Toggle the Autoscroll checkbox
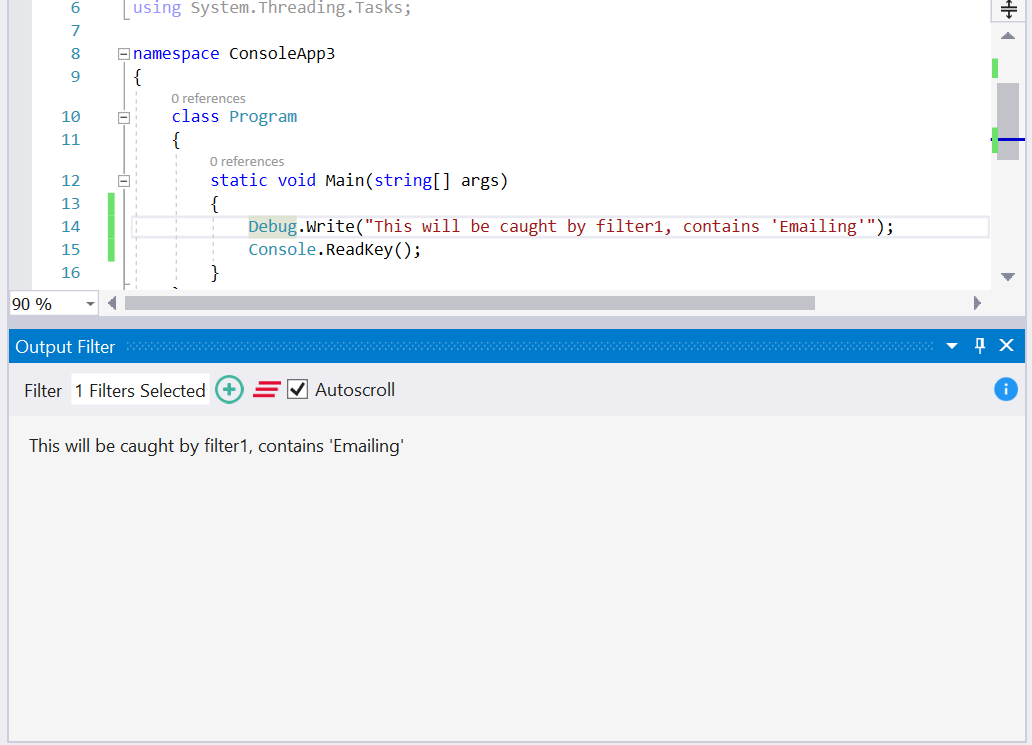This screenshot has height=745, width=1032. 297,390
